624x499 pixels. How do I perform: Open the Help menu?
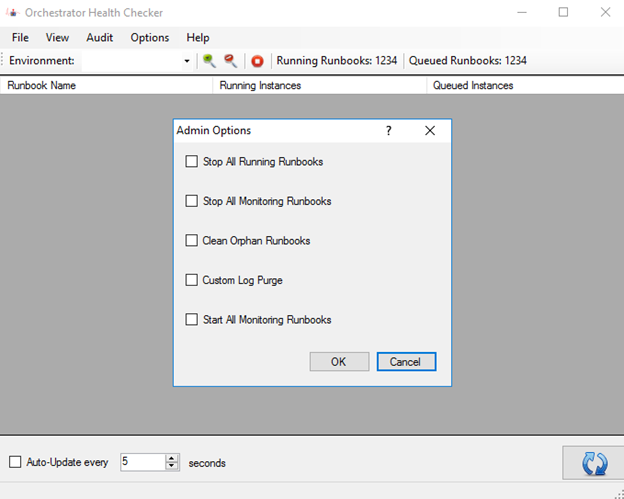point(198,37)
